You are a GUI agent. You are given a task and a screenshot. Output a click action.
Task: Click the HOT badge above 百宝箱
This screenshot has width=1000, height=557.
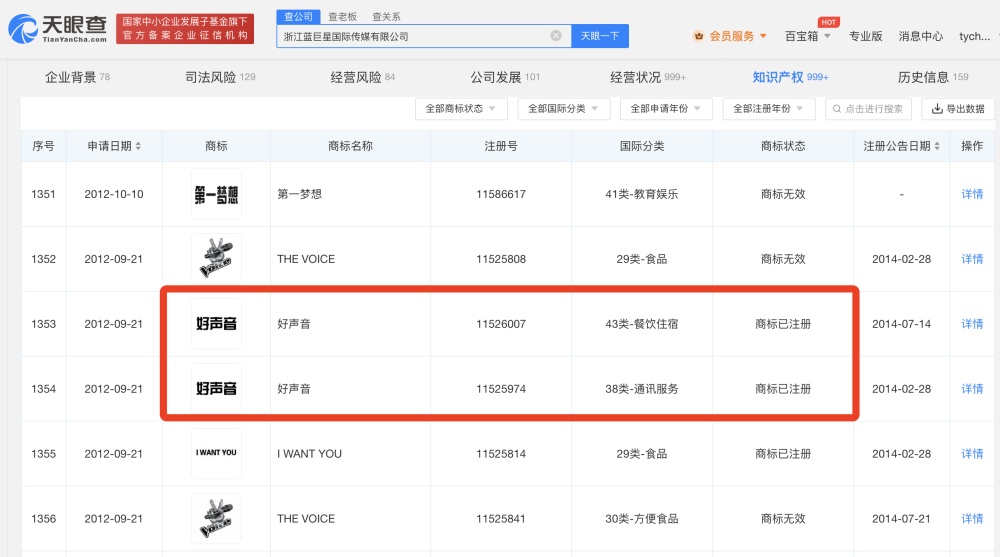[828, 22]
